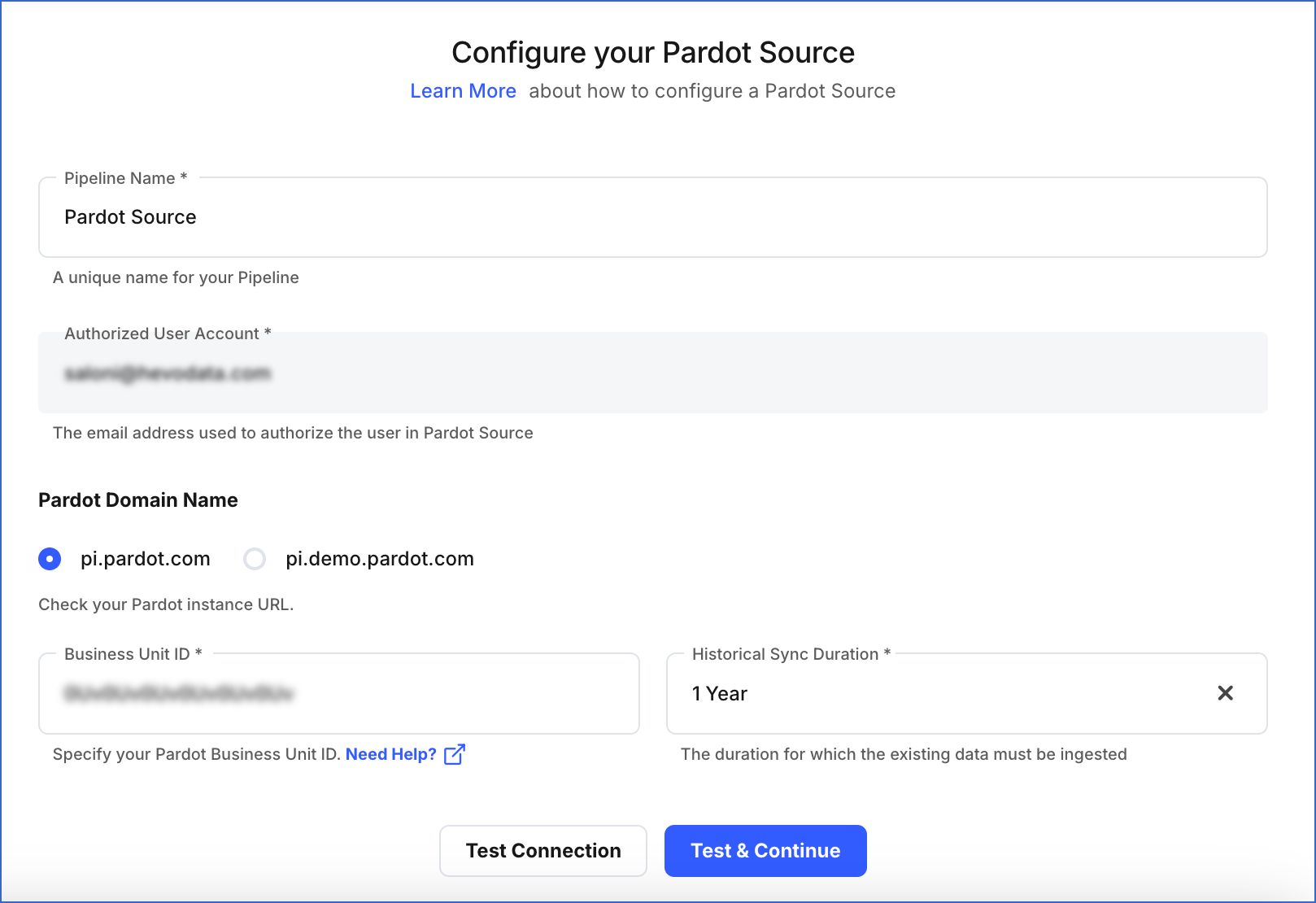Select the 1 Year duration value

[x=719, y=693]
